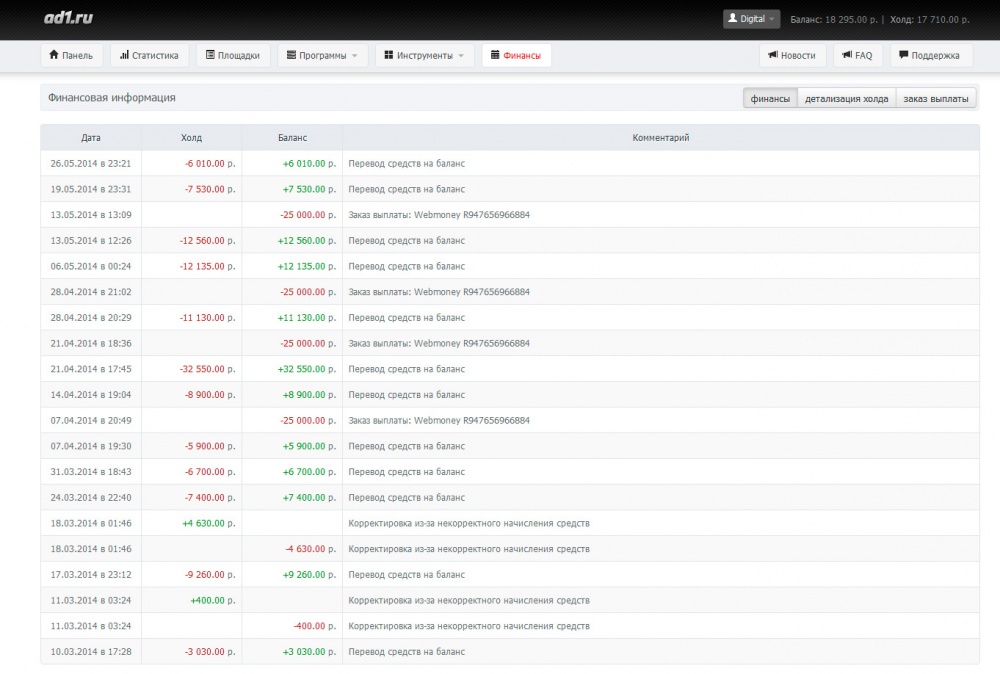Click the grid icon on Инструменты
The image size is (1000, 674).
[388, 55]
